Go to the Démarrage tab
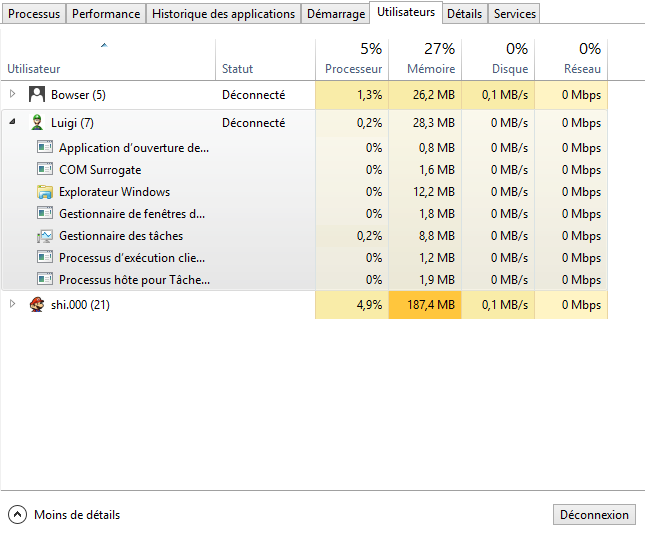 tap(335, 14)
